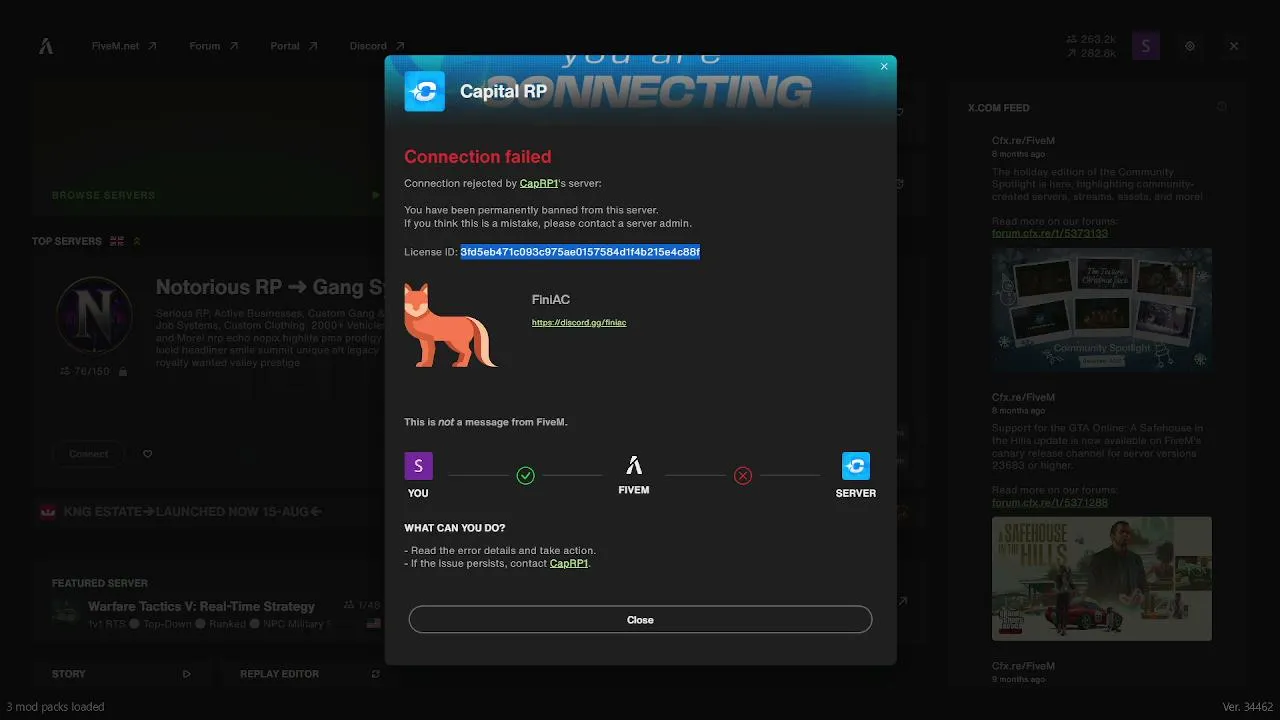Open BROWSE SERVERS in the background launcher

click(103, 195)
